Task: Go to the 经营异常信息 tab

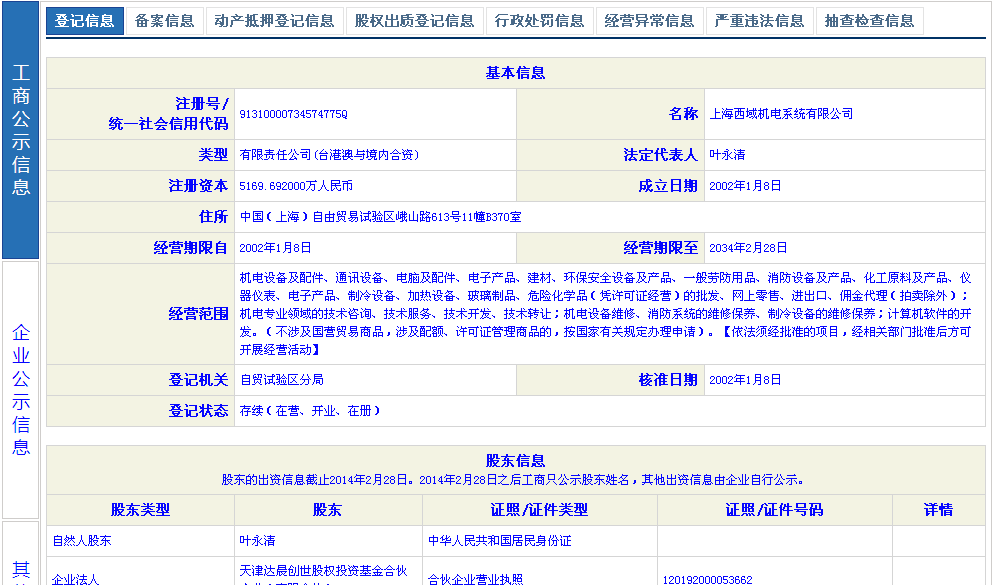Action: [649, 21]
